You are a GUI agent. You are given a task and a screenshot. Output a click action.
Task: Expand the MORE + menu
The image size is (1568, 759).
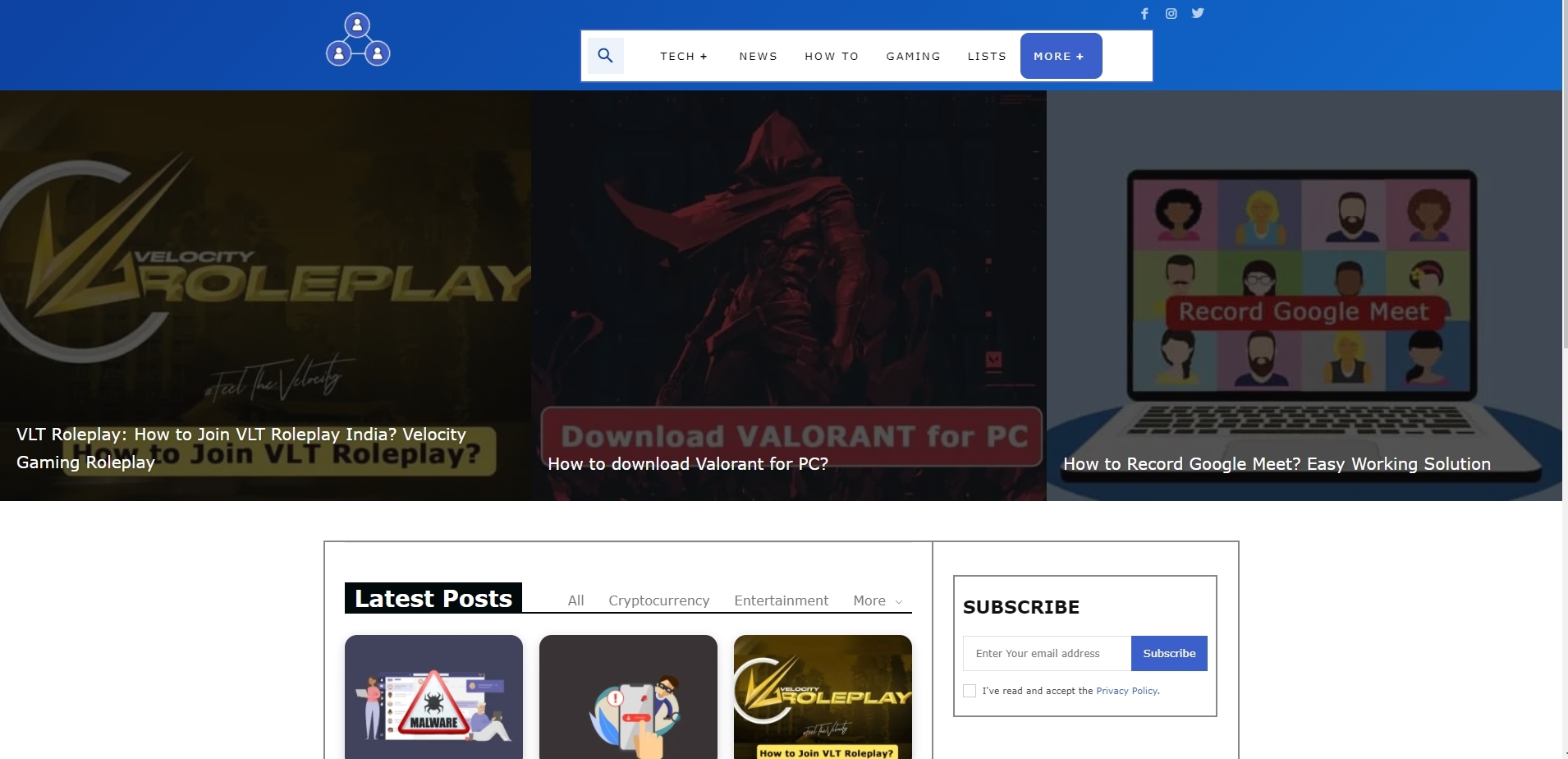(x=1061, y=56)
